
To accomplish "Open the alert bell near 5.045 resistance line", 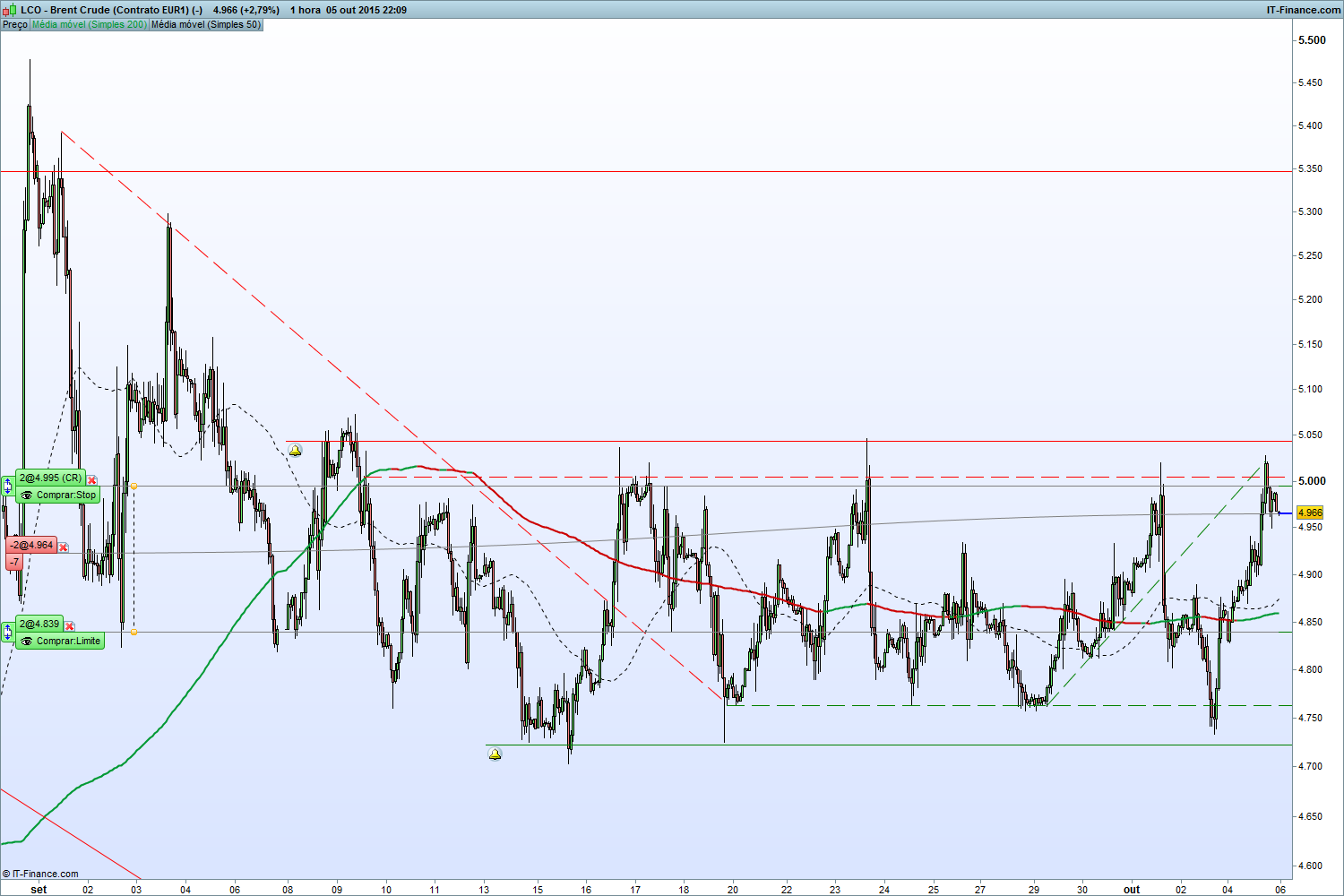I will [295, 451].
